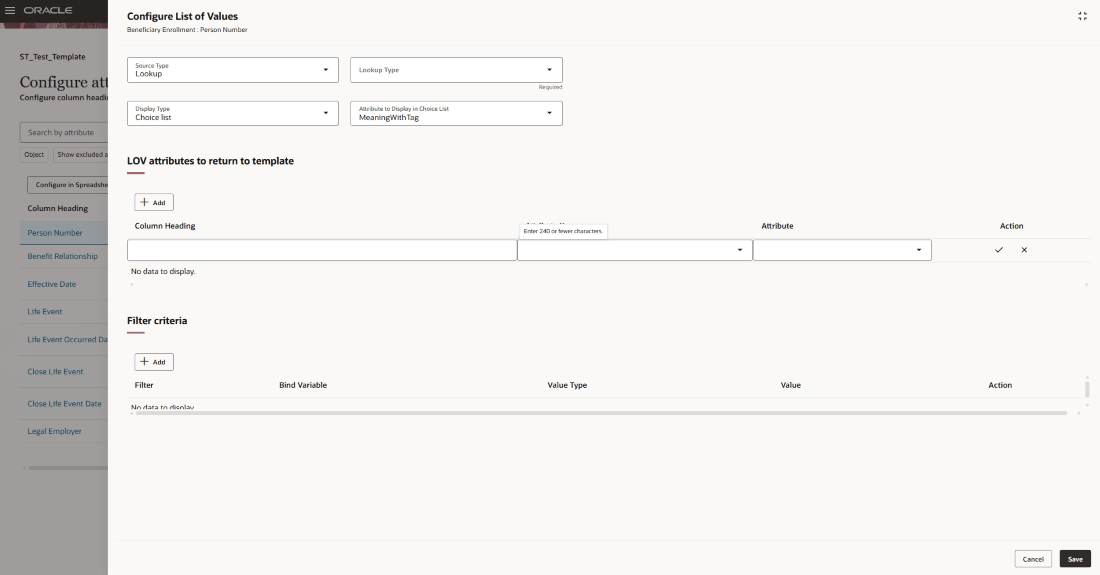The height and width of the screenshot is (575, 1100).
Task: Add an LOV attribute to return to template
Action: 154,203
